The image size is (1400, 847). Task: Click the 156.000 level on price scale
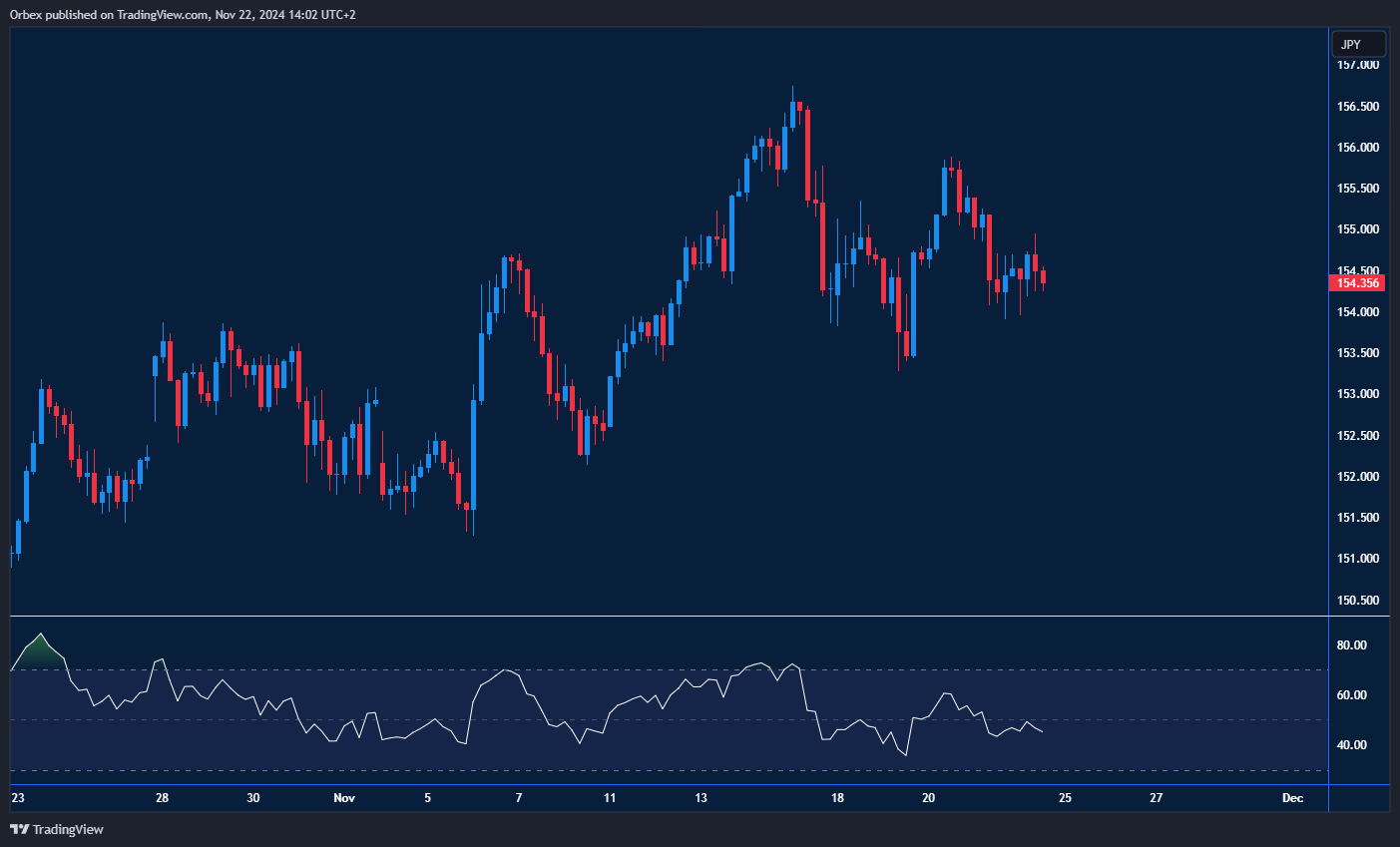point(1357,148)
